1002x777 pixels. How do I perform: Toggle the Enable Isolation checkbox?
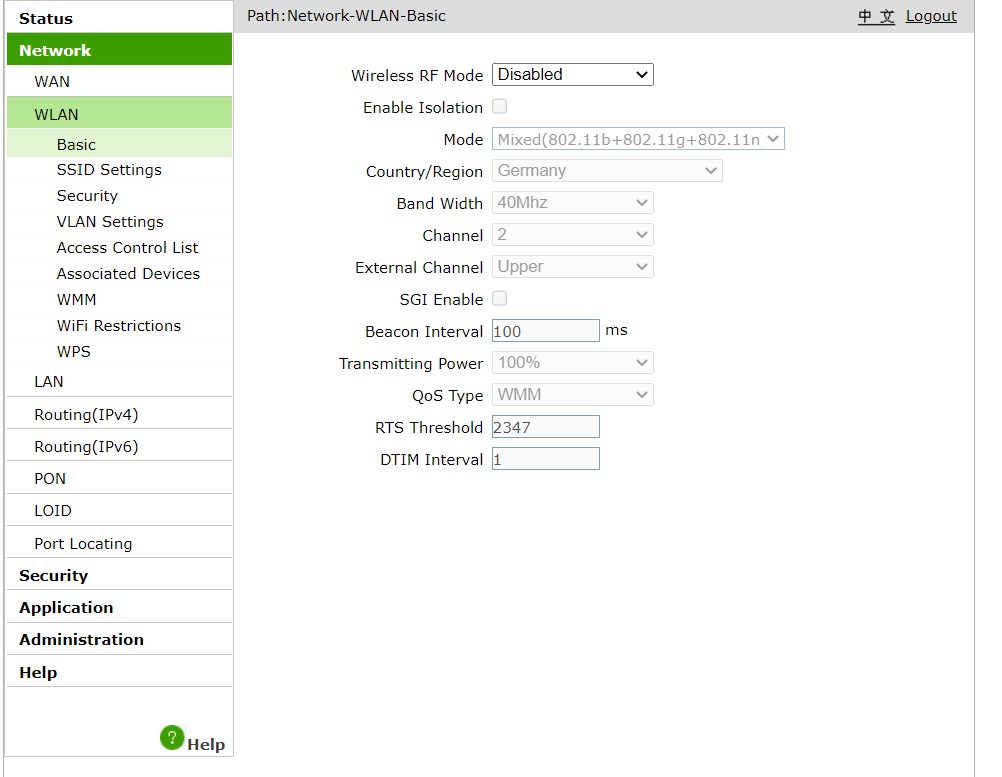500,106
